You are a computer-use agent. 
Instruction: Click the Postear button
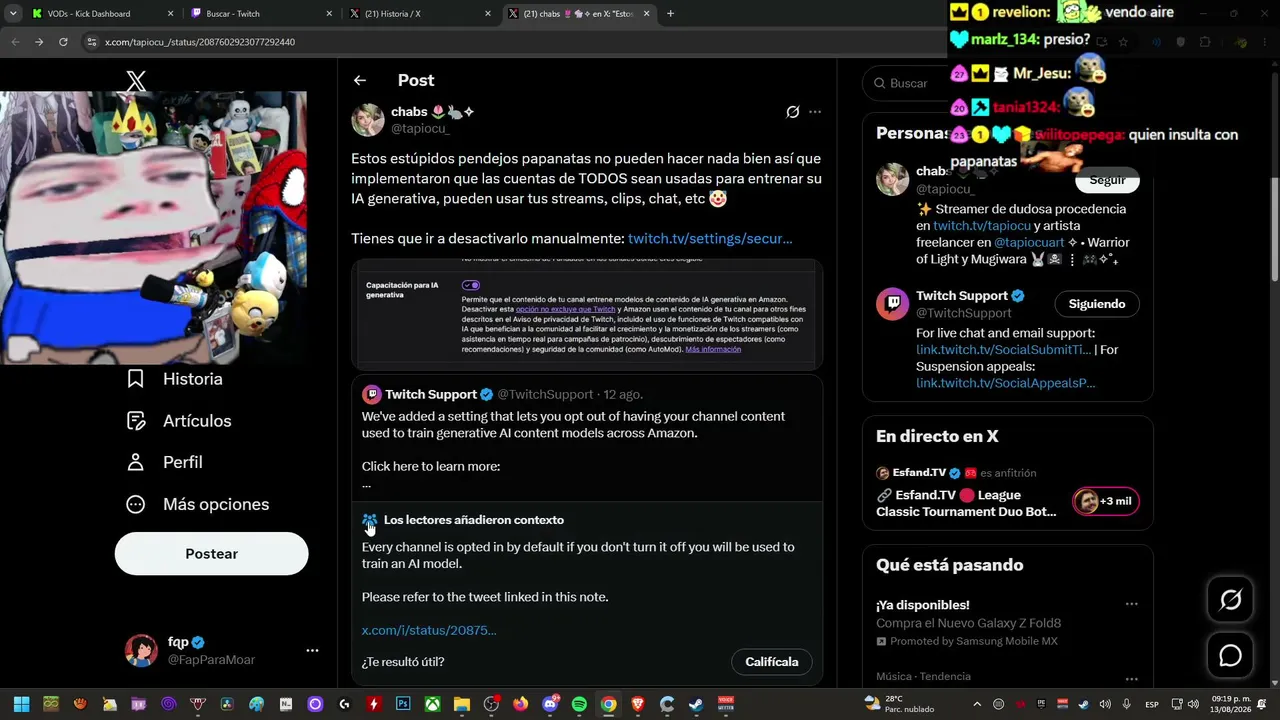211,554
